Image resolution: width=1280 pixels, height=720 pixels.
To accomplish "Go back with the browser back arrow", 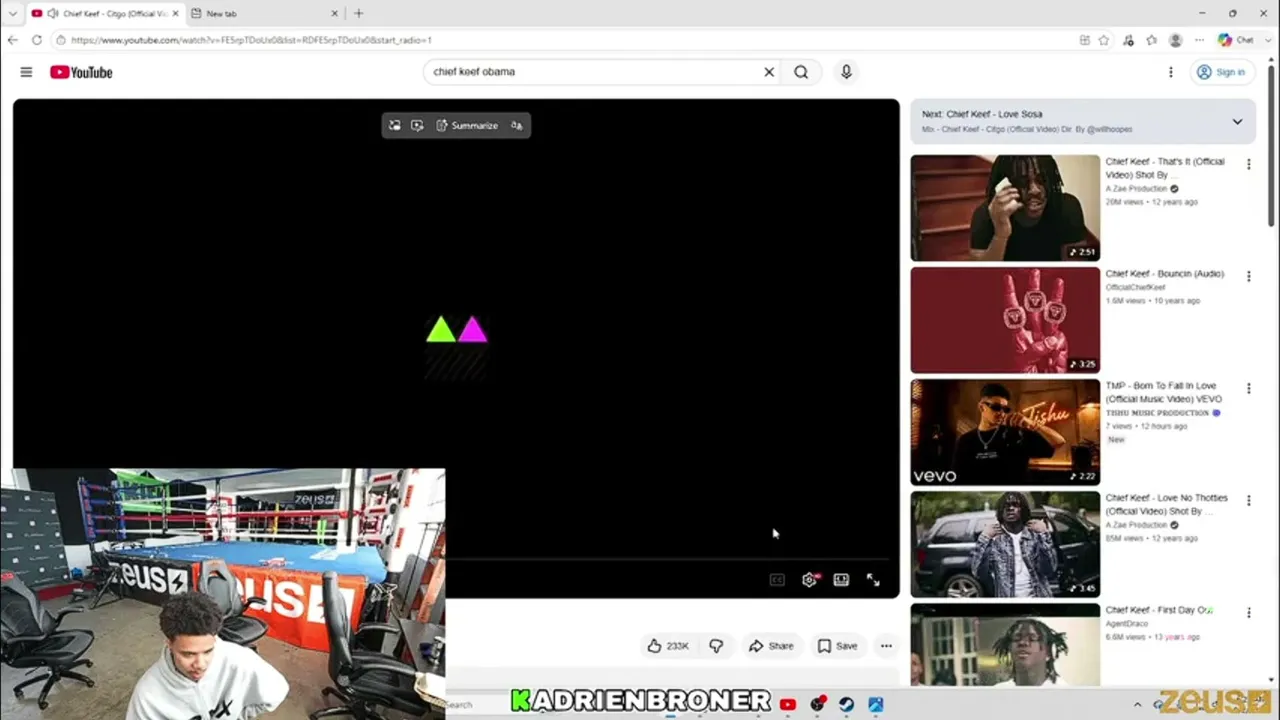I will click(x=12, y=40).
